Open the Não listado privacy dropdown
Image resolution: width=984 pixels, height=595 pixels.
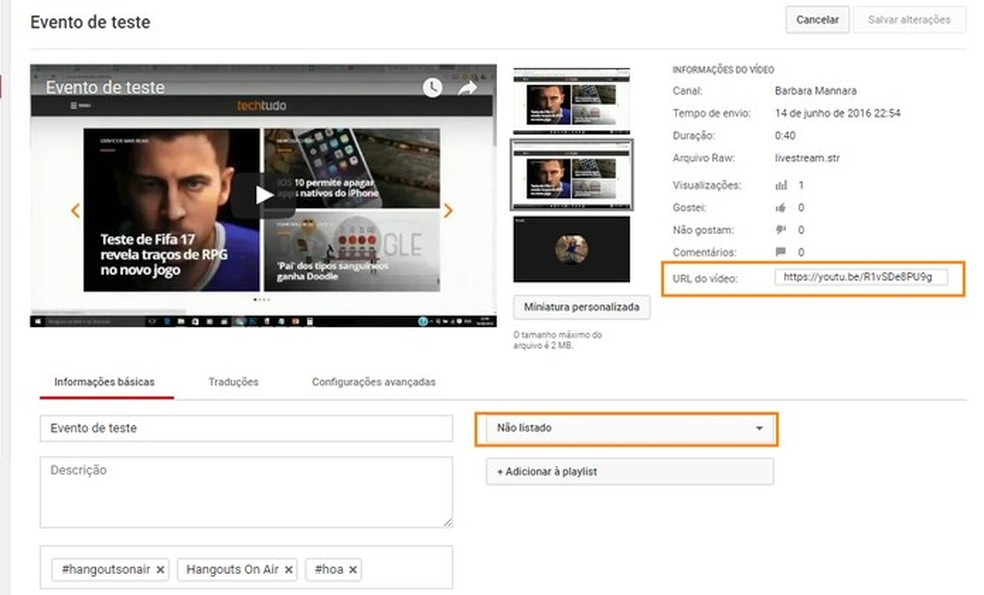[x=627, y=429]
